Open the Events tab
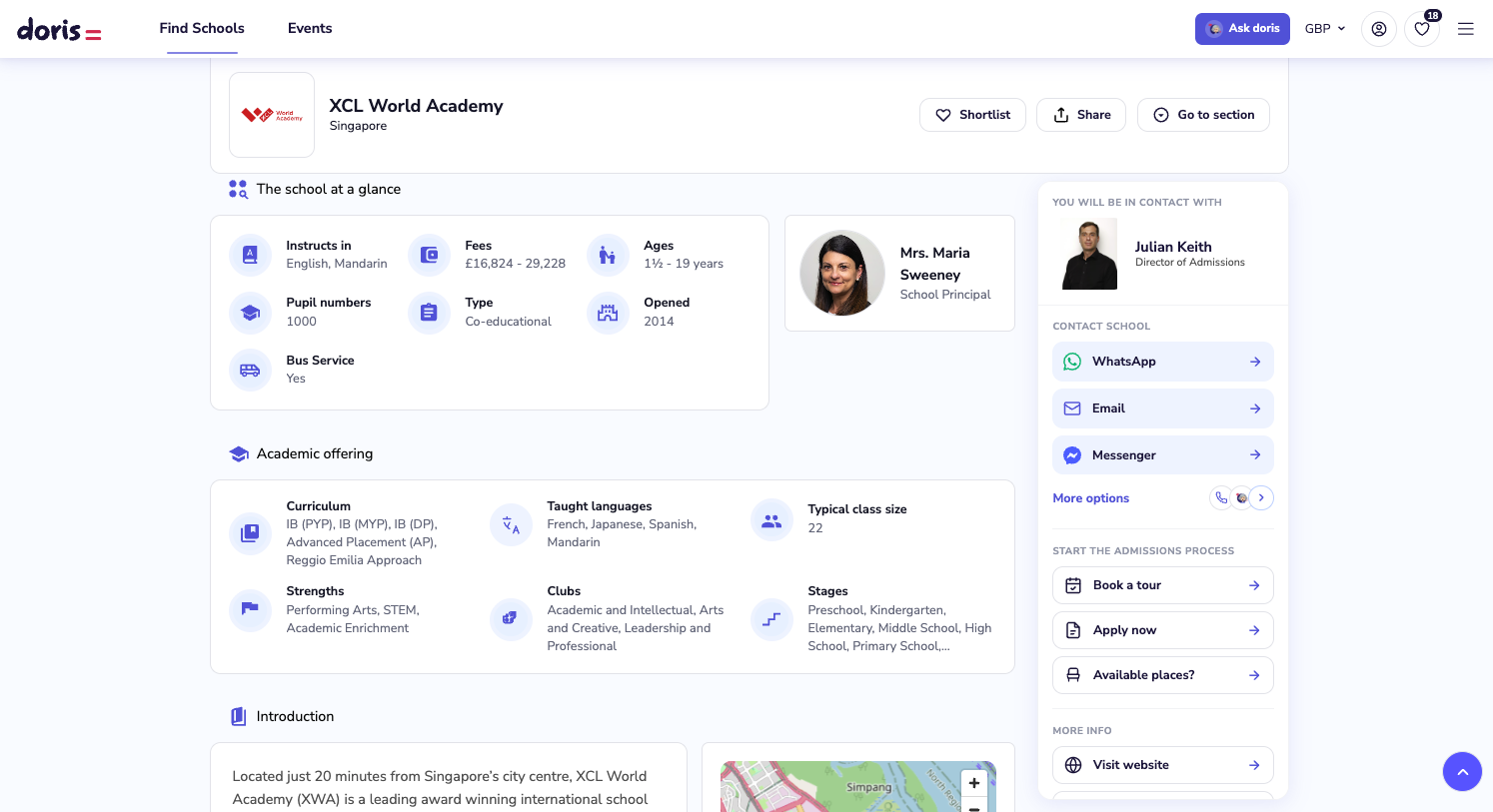 [310, 28]
